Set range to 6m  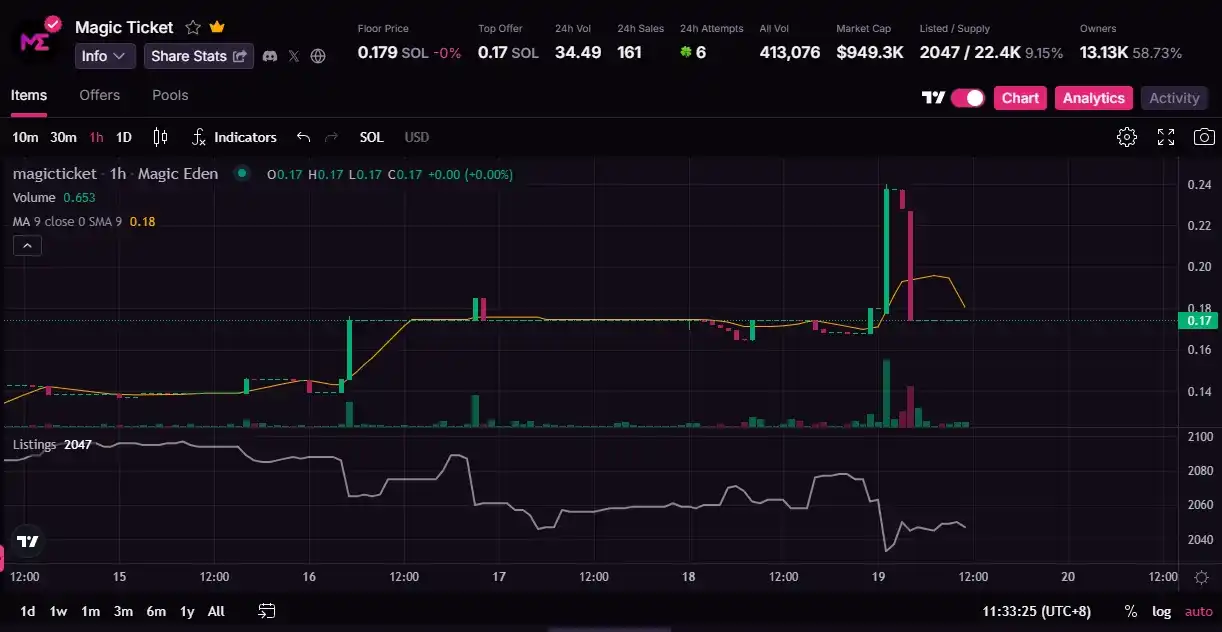[156, 611]
